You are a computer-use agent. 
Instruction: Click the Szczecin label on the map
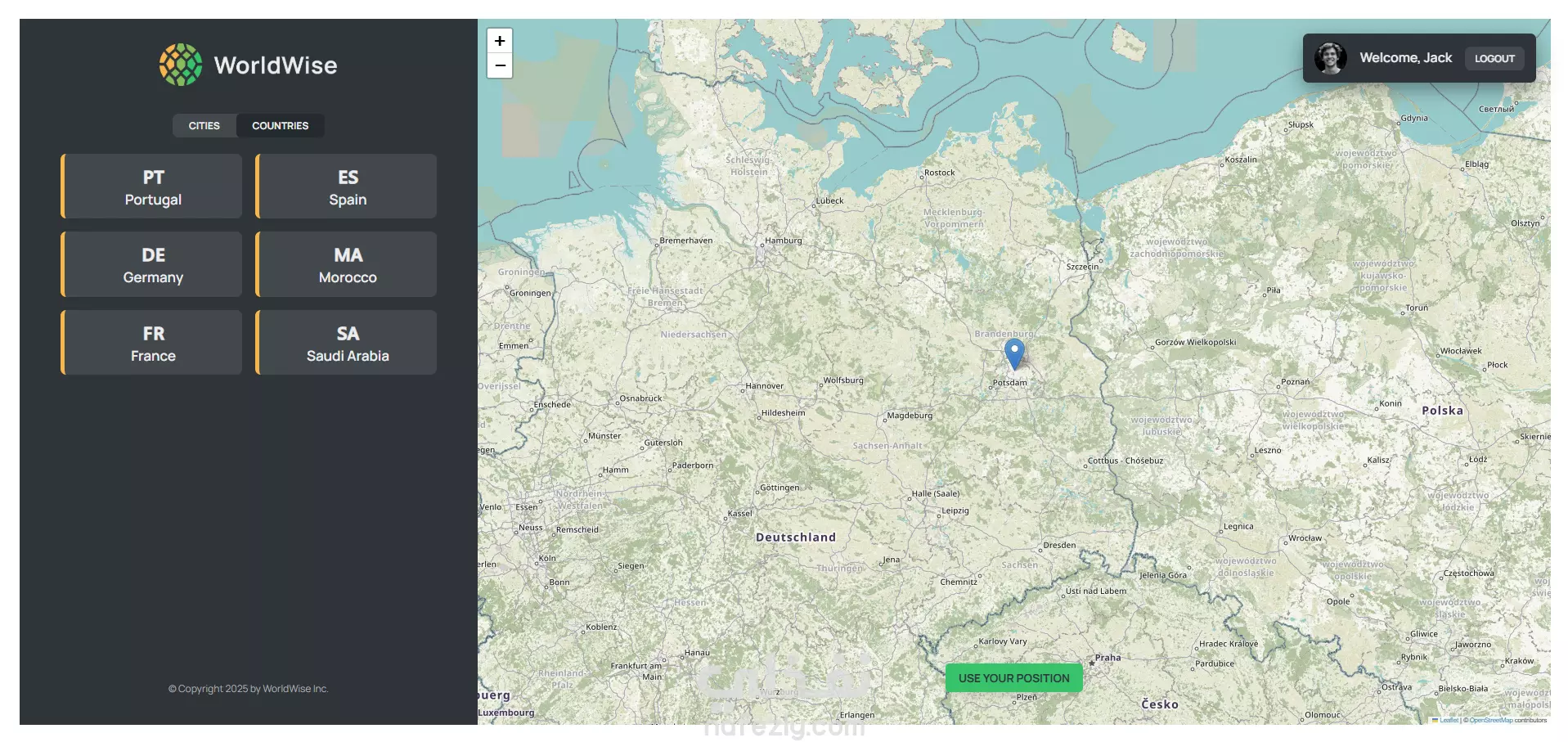(1082, 267)
